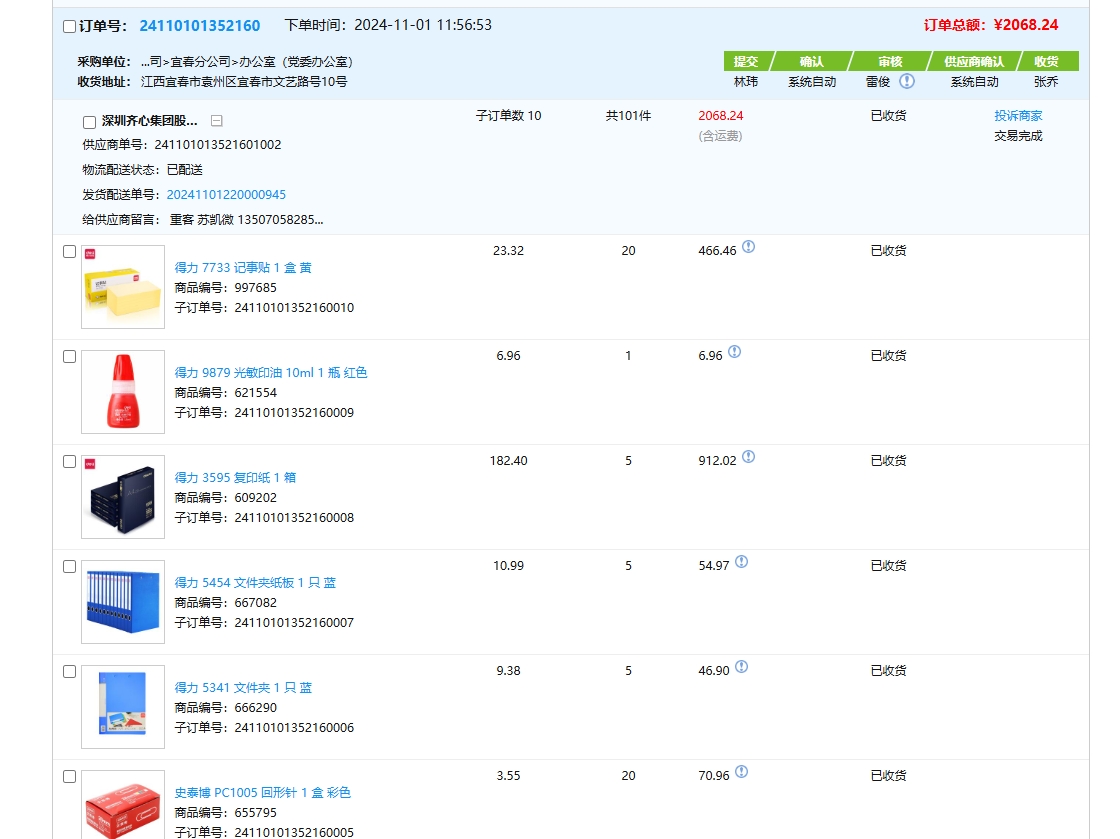
Task: Click info icon beside 46.90 amount
Action: point(741,667)
